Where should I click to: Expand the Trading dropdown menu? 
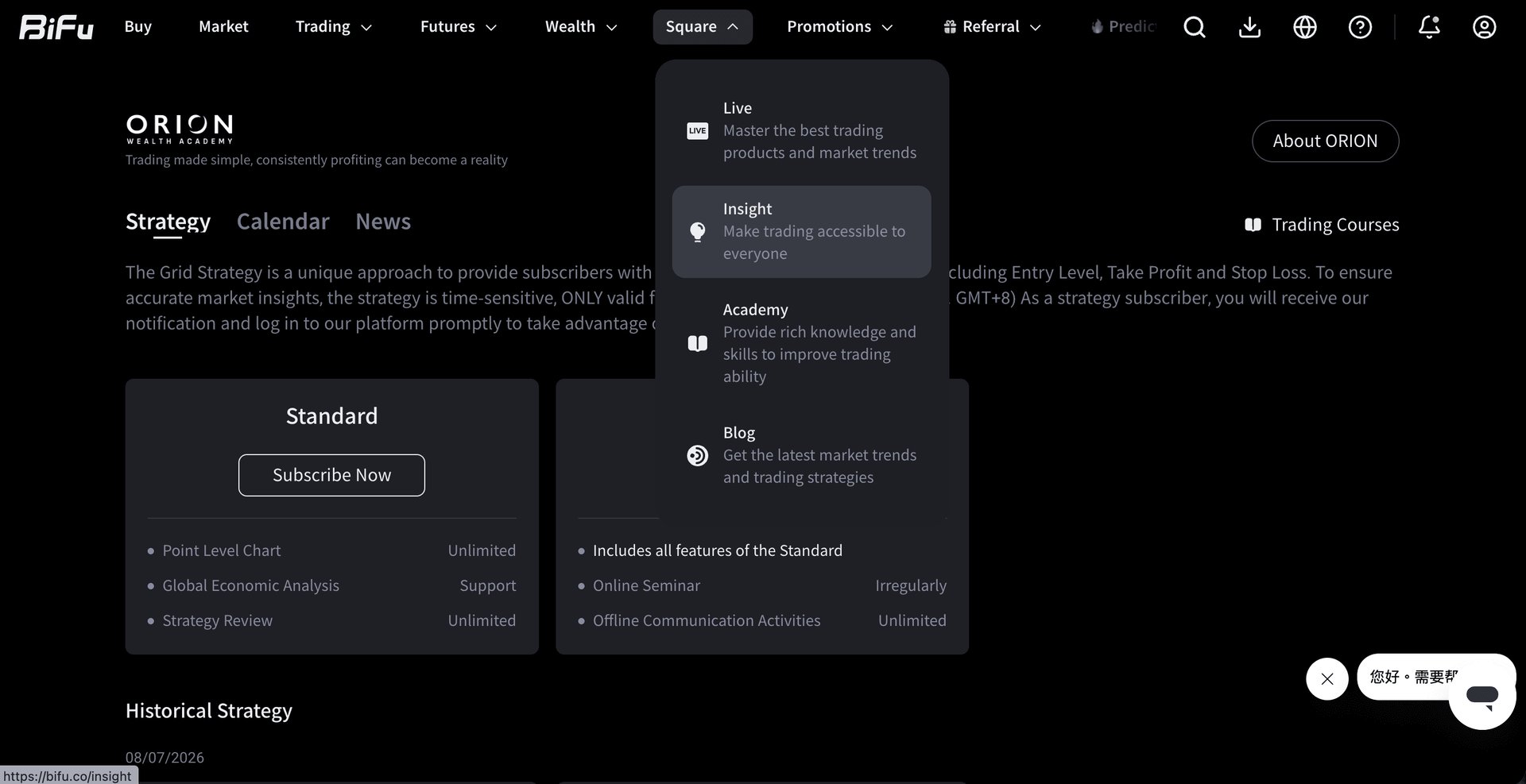[x=333, y=27]
